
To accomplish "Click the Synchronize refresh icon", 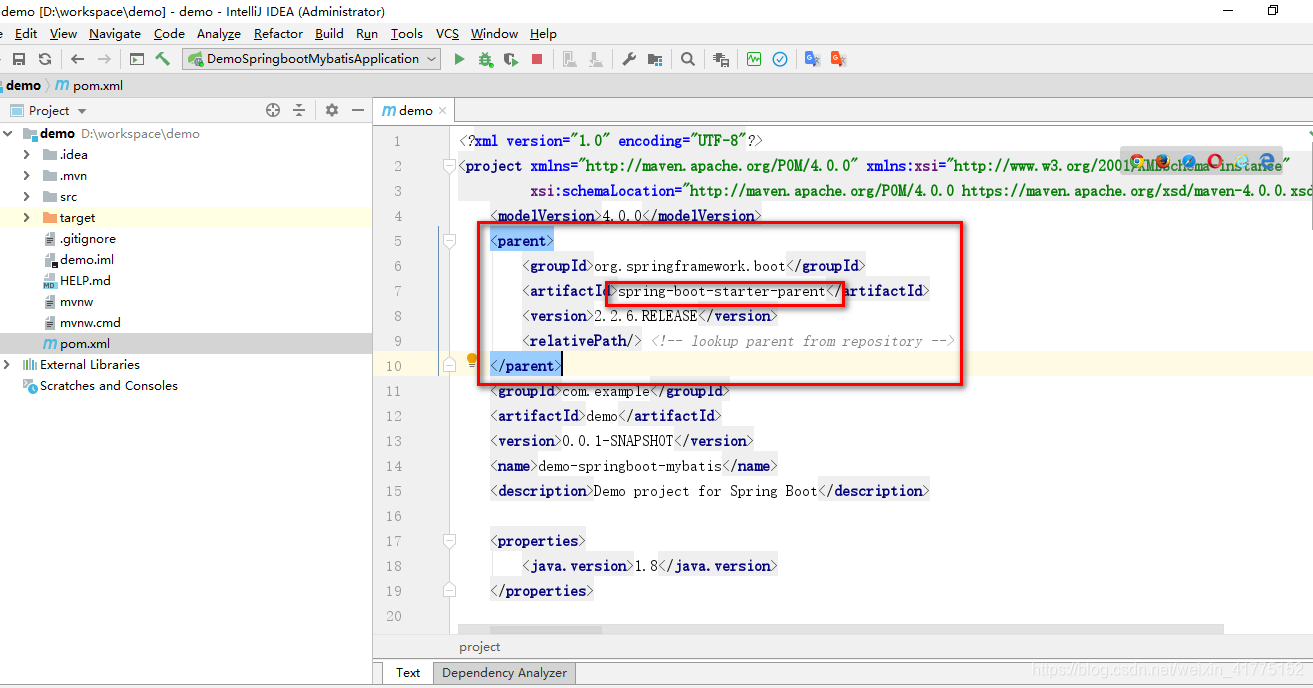I will [45, 59].
